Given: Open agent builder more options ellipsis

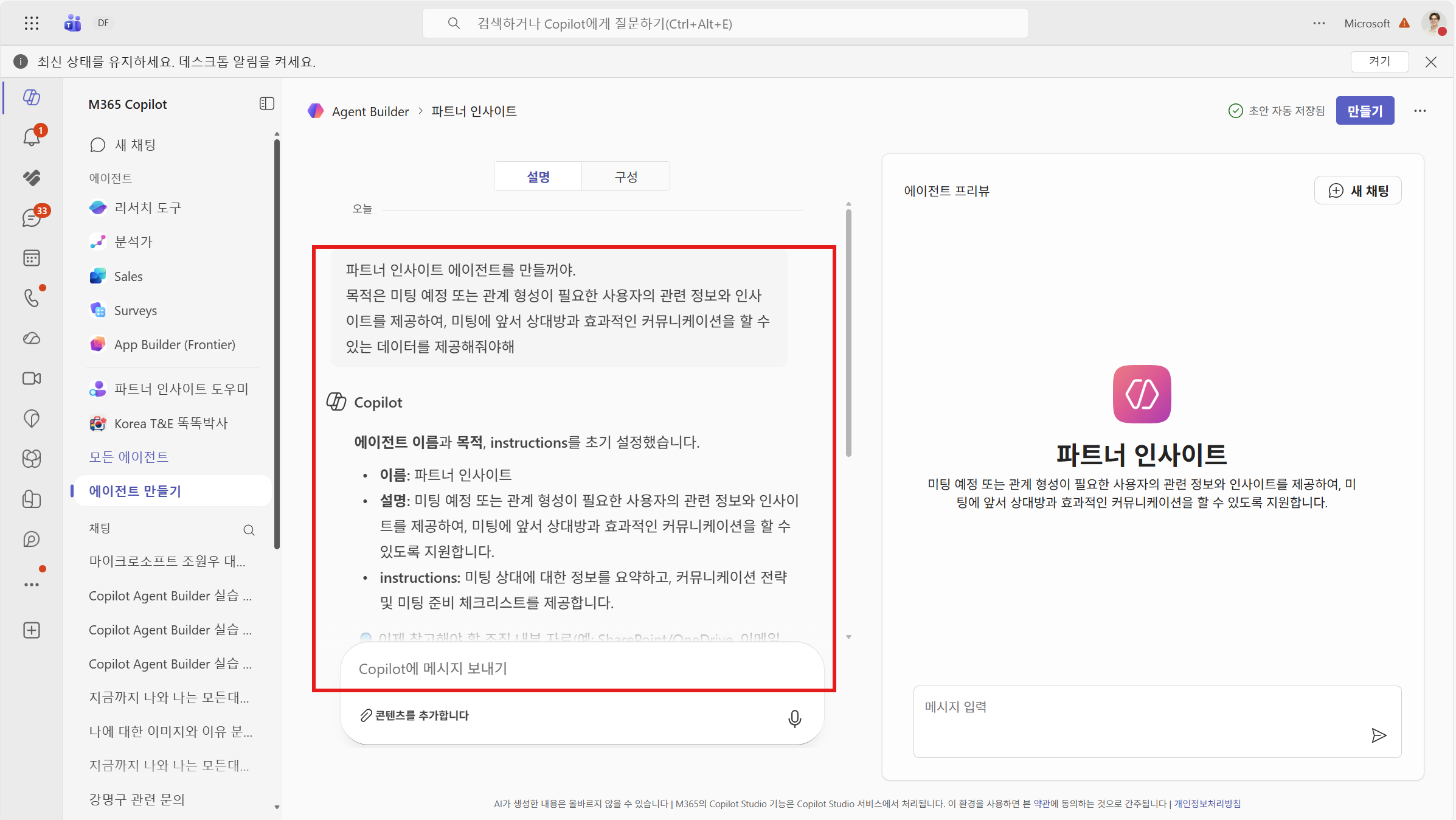Looking at the screenshot, I should click(1420, 111).
